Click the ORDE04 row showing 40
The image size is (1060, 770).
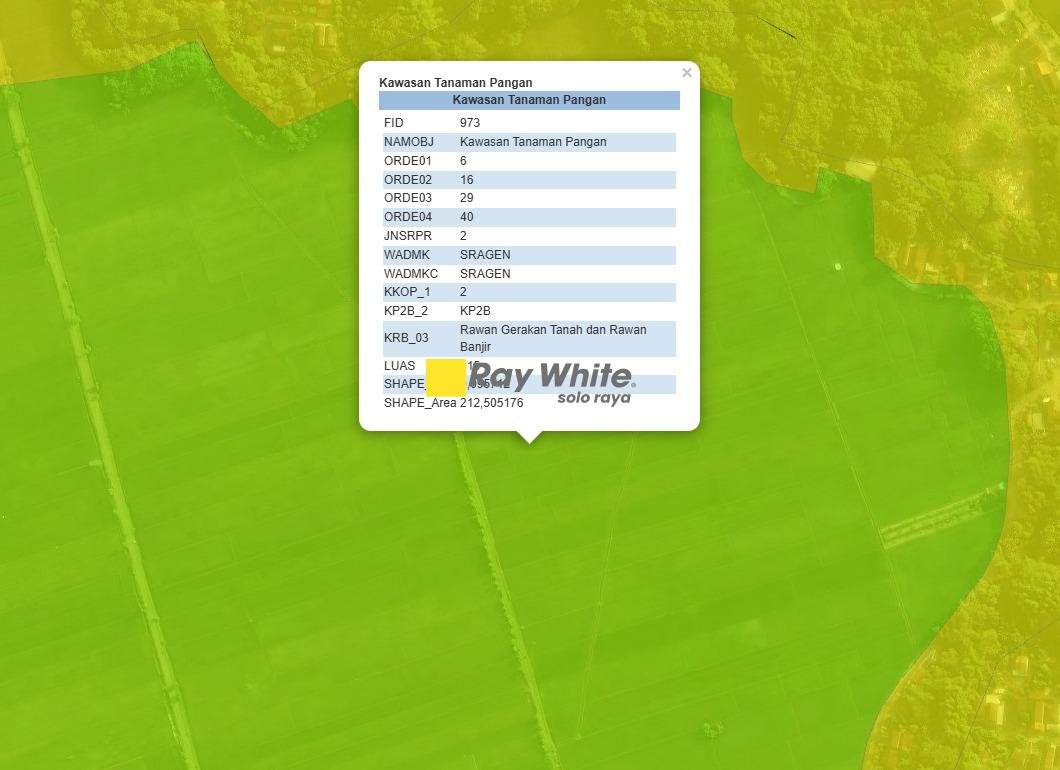pos(529,217)
